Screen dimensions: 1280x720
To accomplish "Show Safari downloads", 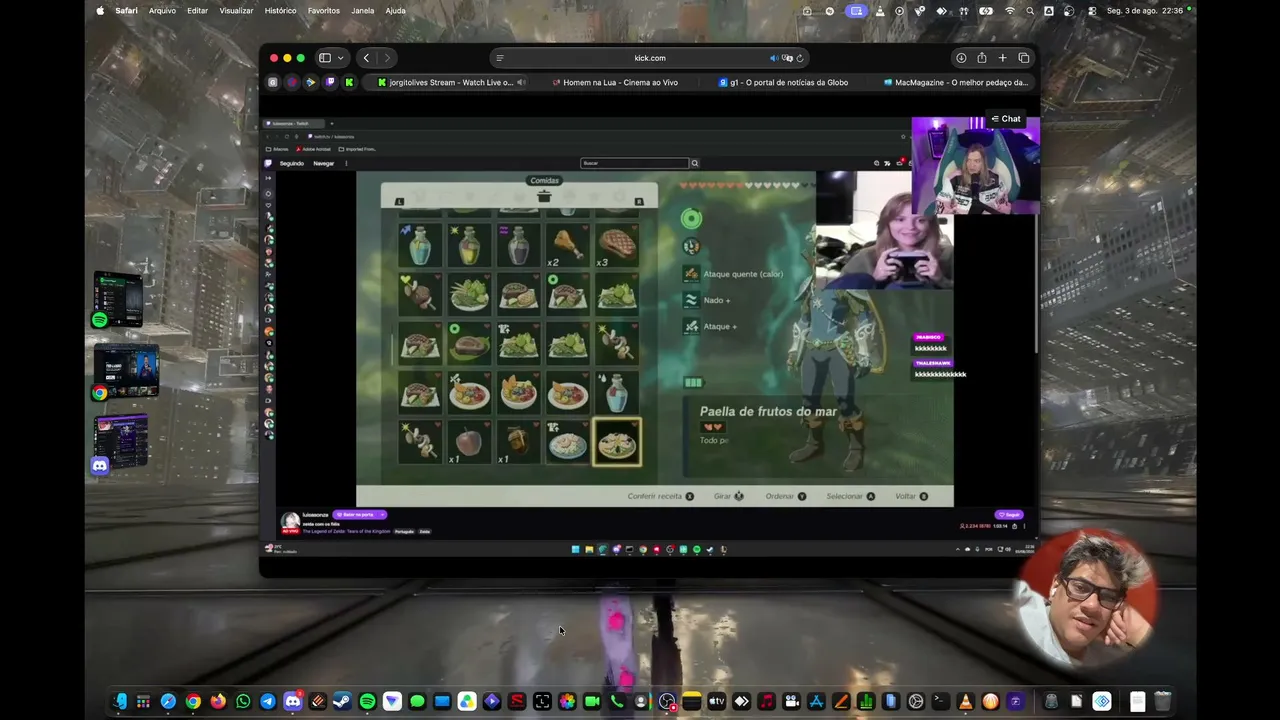I will click(961, 58).
